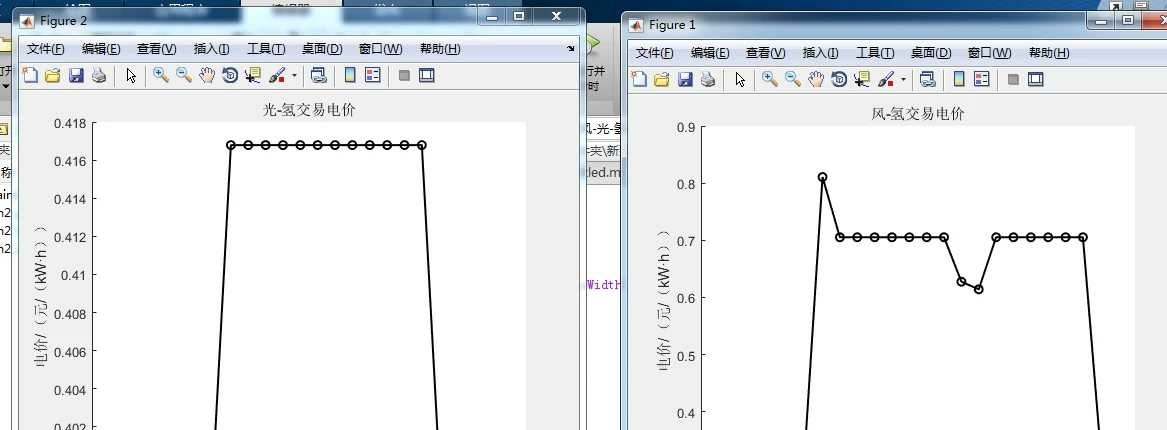Select Data Cursor tool in Figure 1

click(862, 79)
